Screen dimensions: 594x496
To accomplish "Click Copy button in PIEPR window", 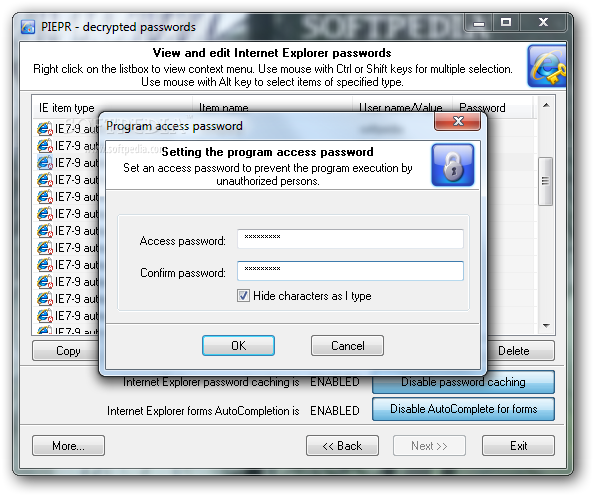I will pyautogui.click(x=65, y=351).
